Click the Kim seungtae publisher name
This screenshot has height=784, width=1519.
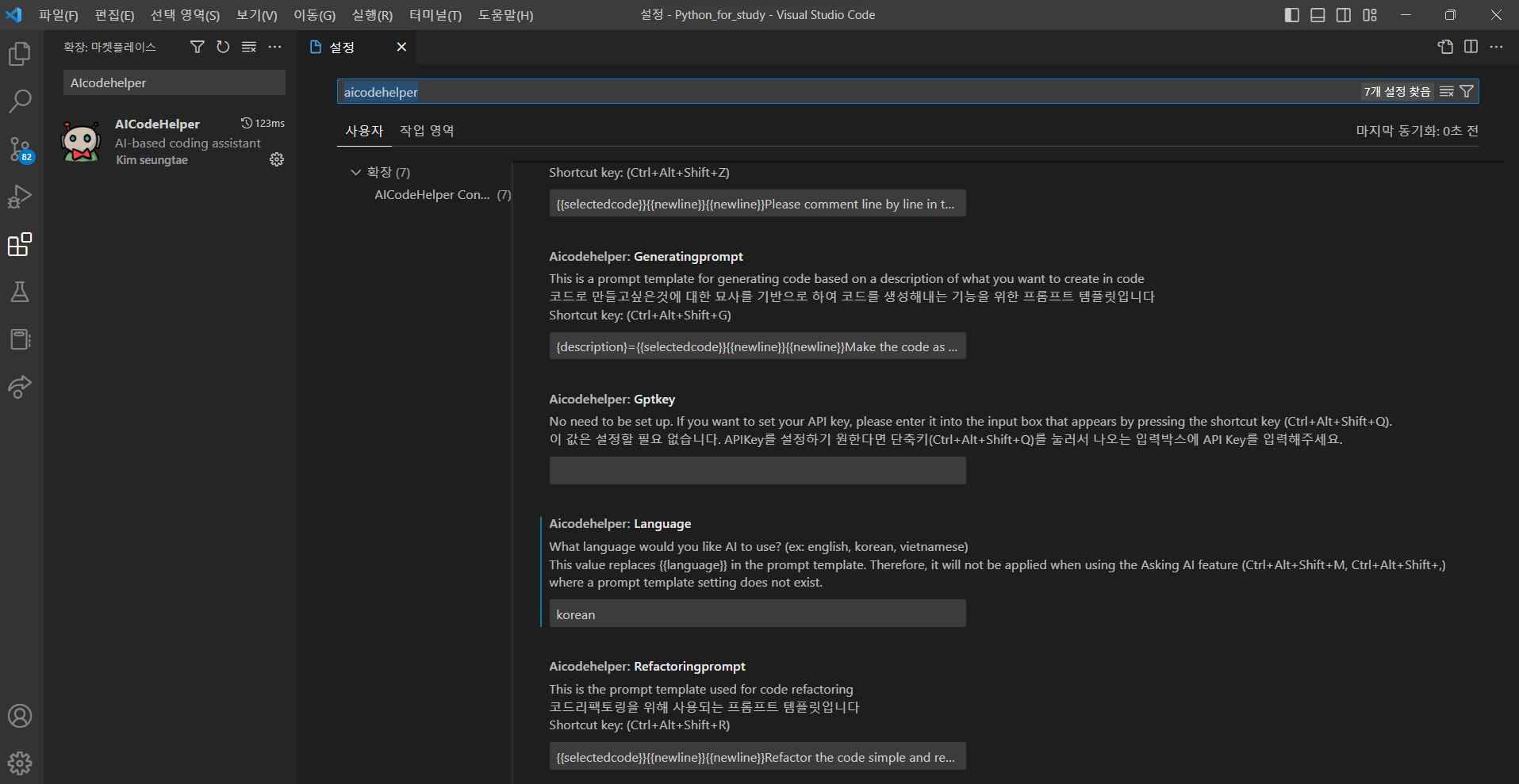coord(152,160)
